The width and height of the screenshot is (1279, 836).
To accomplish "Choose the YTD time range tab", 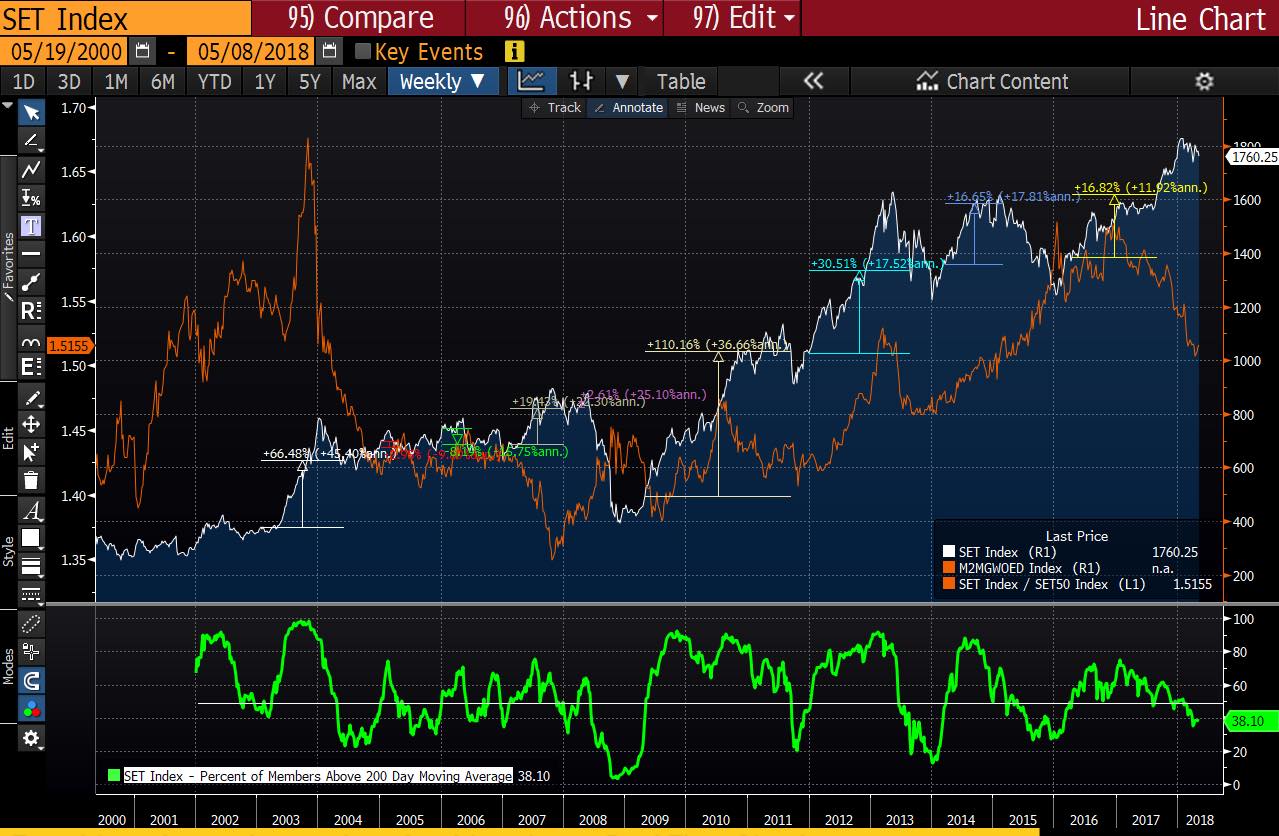I will tap(214, 82).
